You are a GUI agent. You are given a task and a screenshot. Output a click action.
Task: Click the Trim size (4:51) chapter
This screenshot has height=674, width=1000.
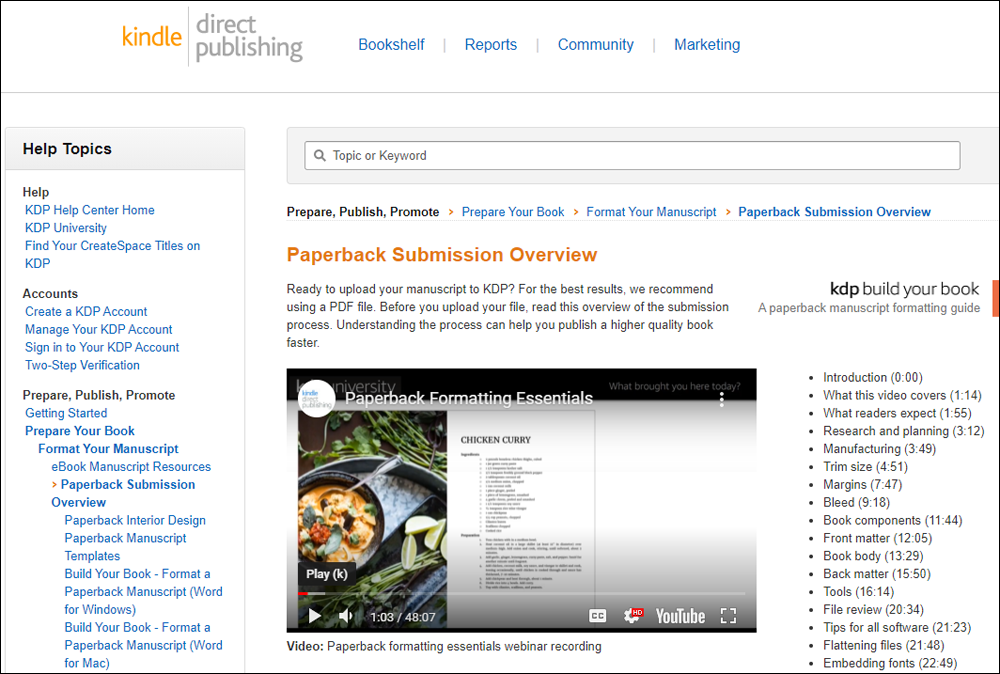(865, 466)
